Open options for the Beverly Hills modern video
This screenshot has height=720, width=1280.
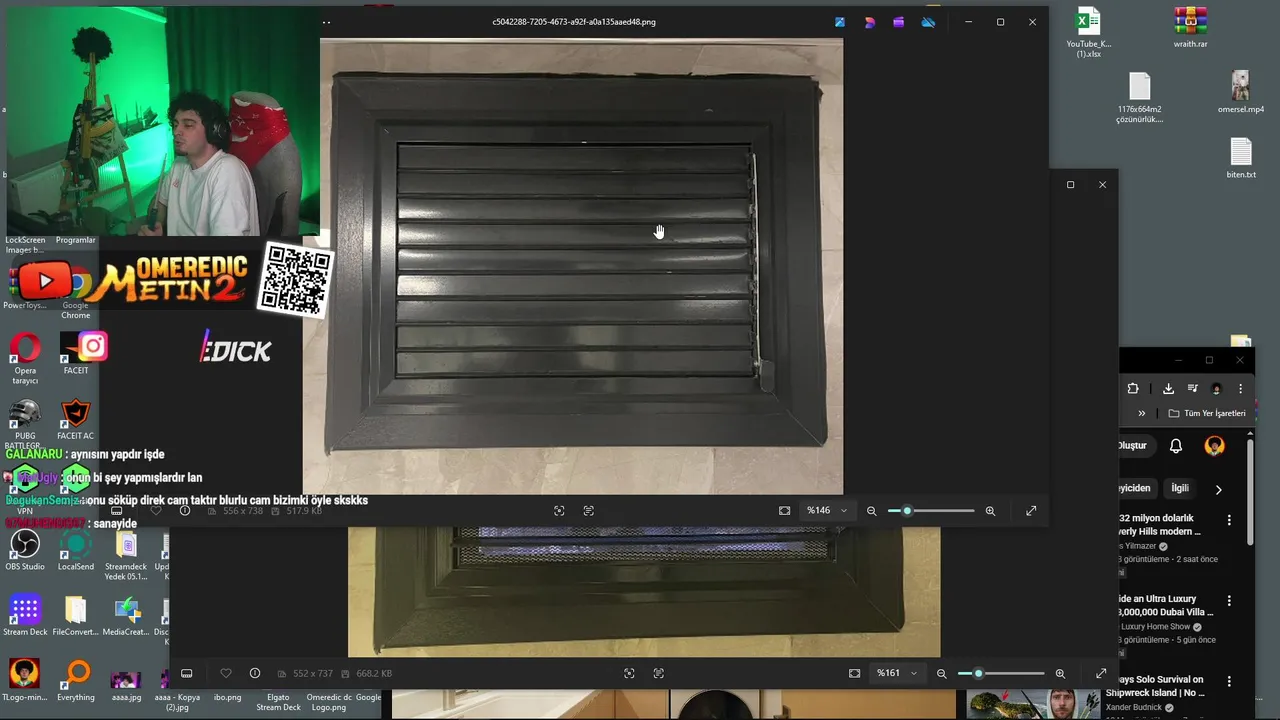click(x=1229, y=520)
